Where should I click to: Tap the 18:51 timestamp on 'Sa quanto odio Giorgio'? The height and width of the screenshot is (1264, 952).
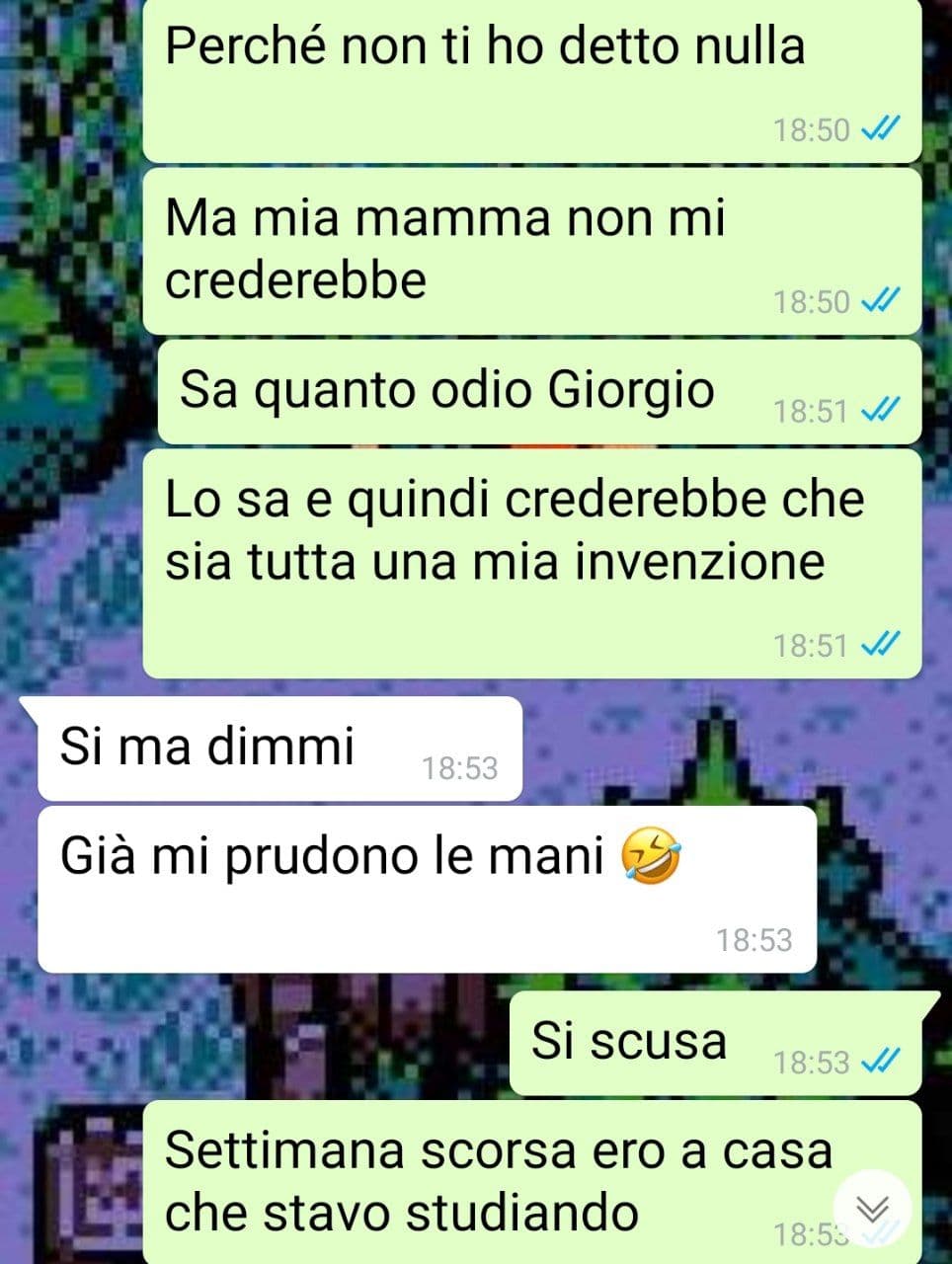[x=811, y=411]
